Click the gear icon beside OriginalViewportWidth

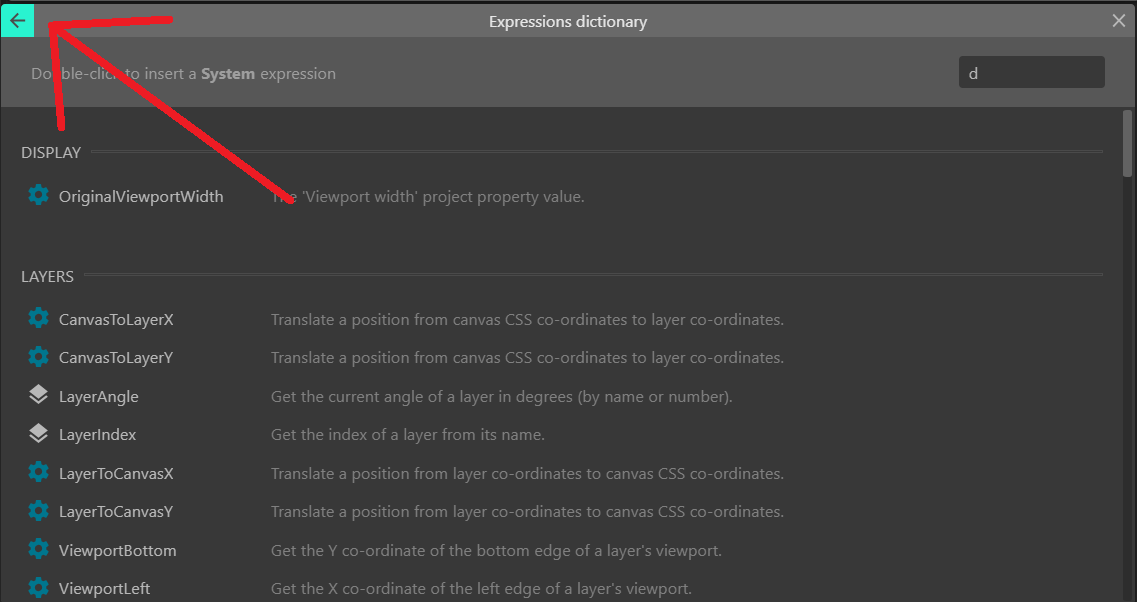[38, 195]
